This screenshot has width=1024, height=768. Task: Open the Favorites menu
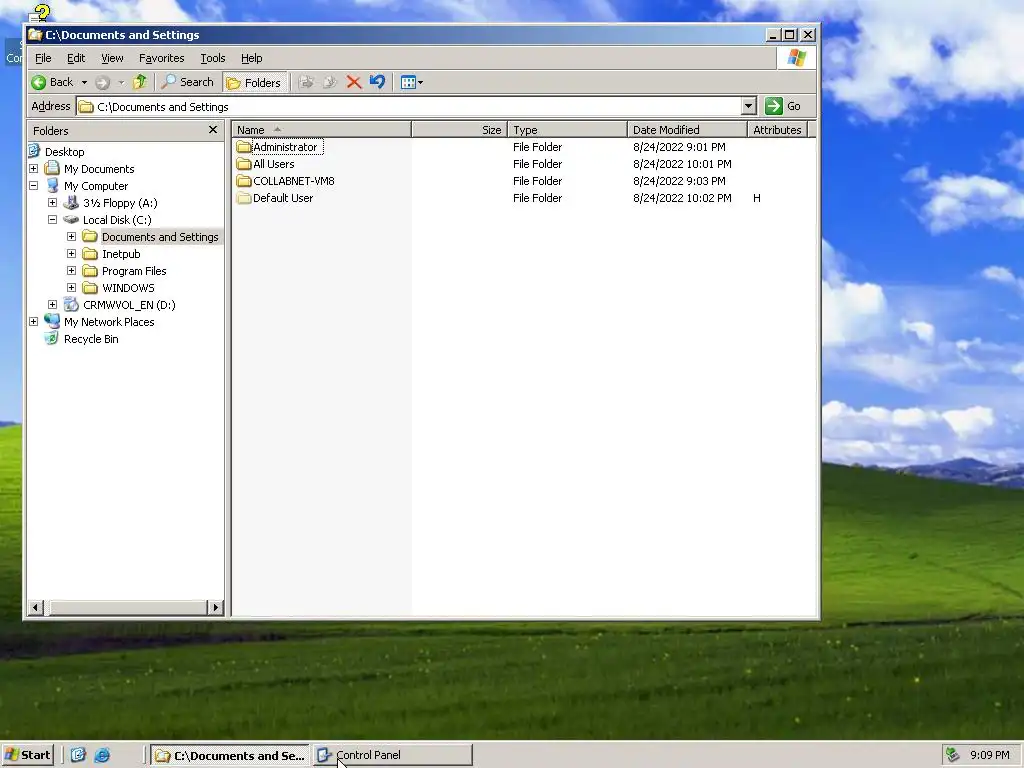(161, 58)
